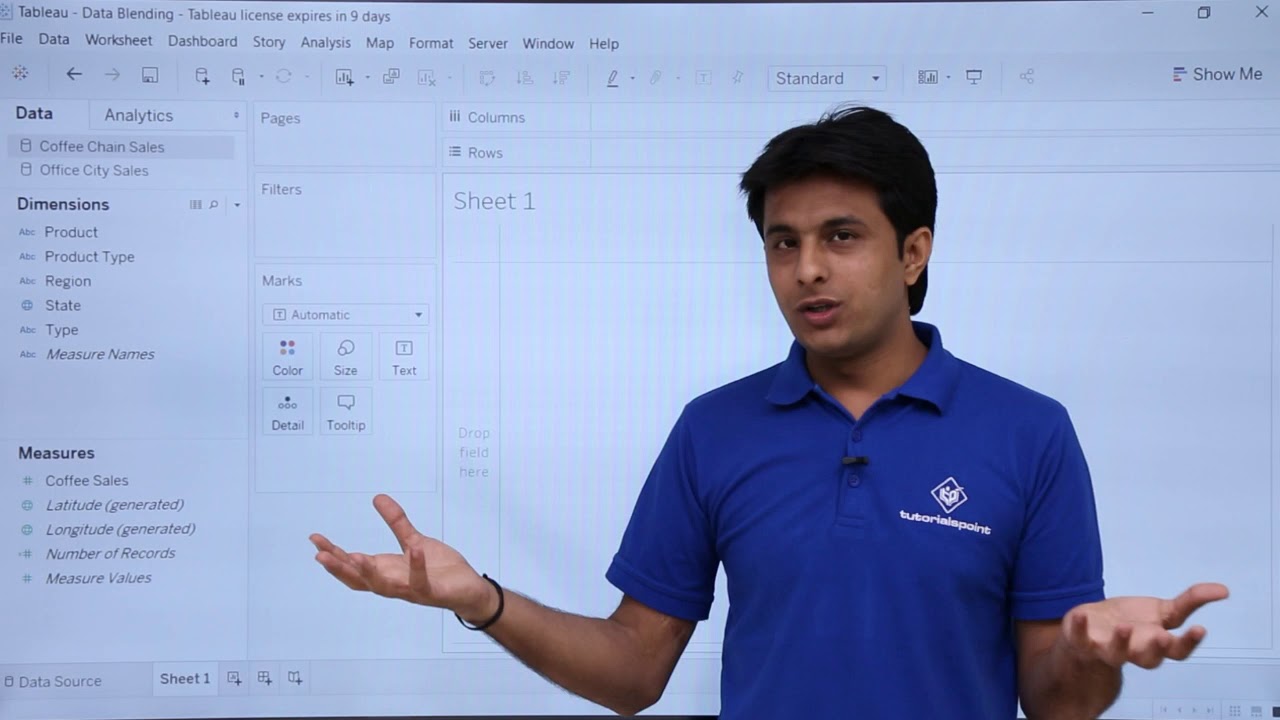
Task: Open the dropdown arrow beside New Worksheet icon
Action: coord(367,78)
